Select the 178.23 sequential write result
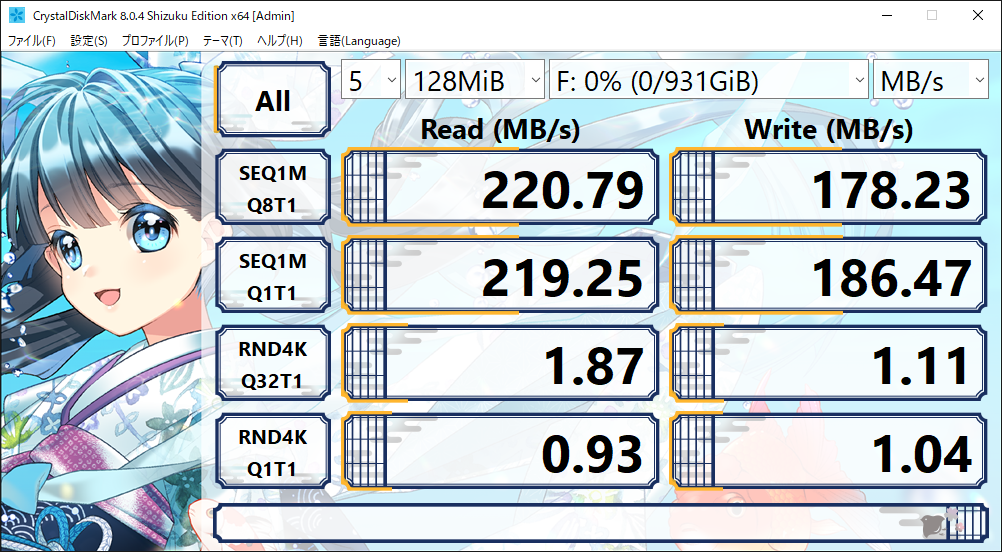 (829, 188)
